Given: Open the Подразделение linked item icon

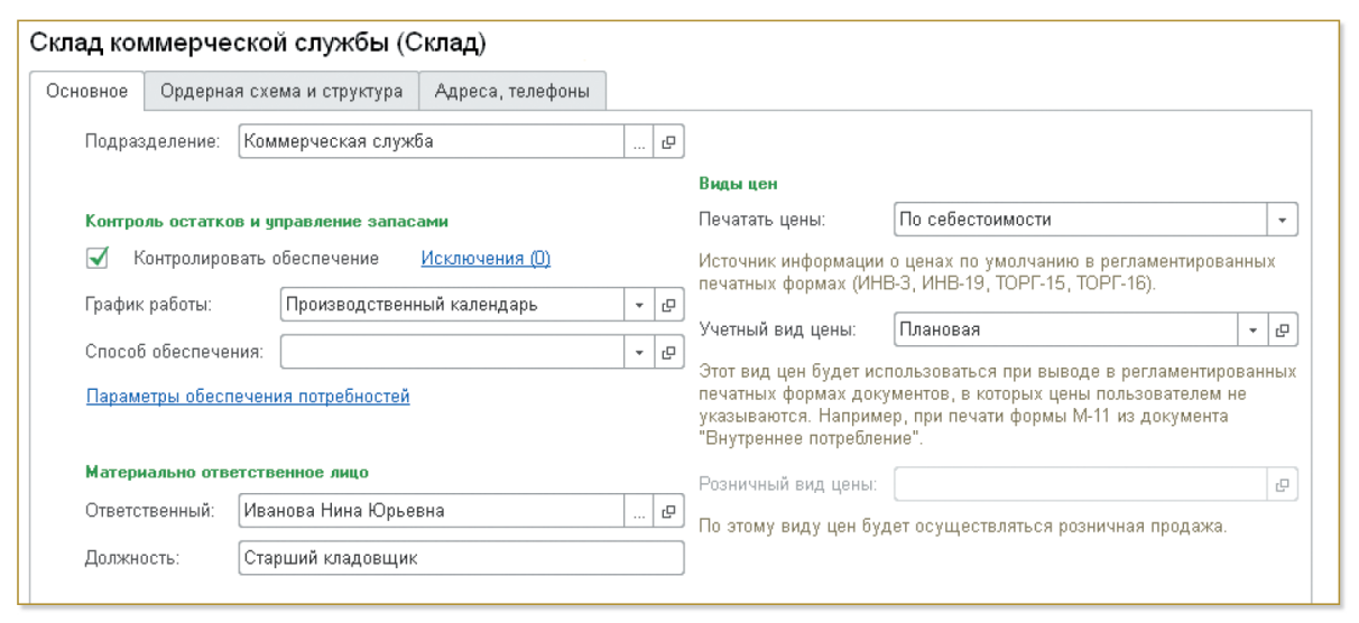Looking at the screenshot, I should 669,143.
